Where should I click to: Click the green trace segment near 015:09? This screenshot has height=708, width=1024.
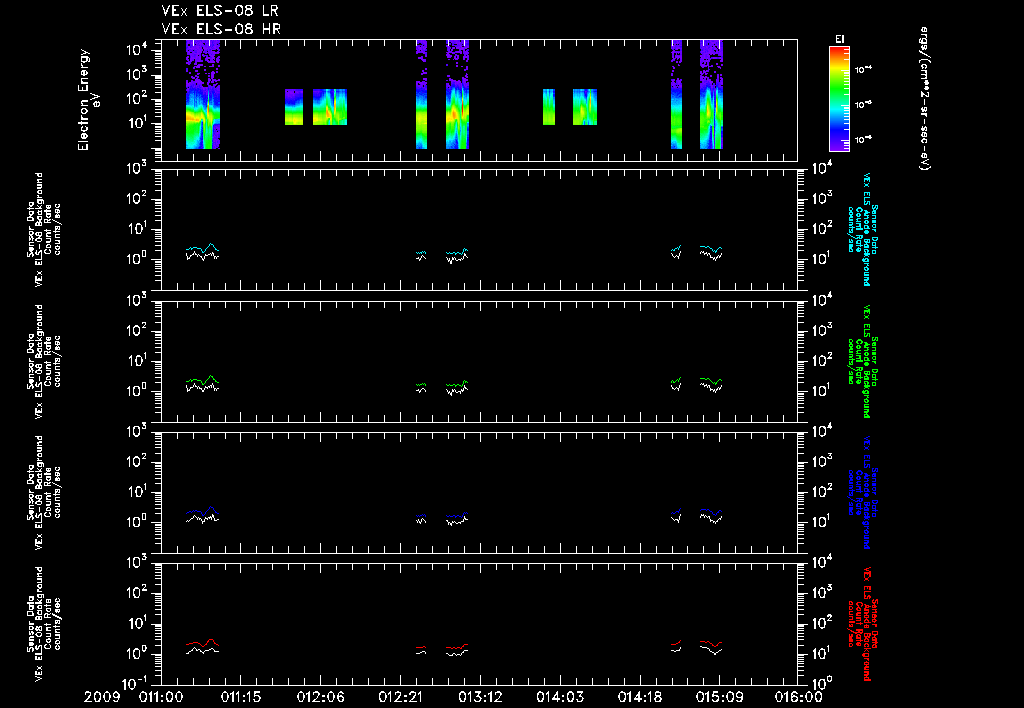tap(711, 380)
